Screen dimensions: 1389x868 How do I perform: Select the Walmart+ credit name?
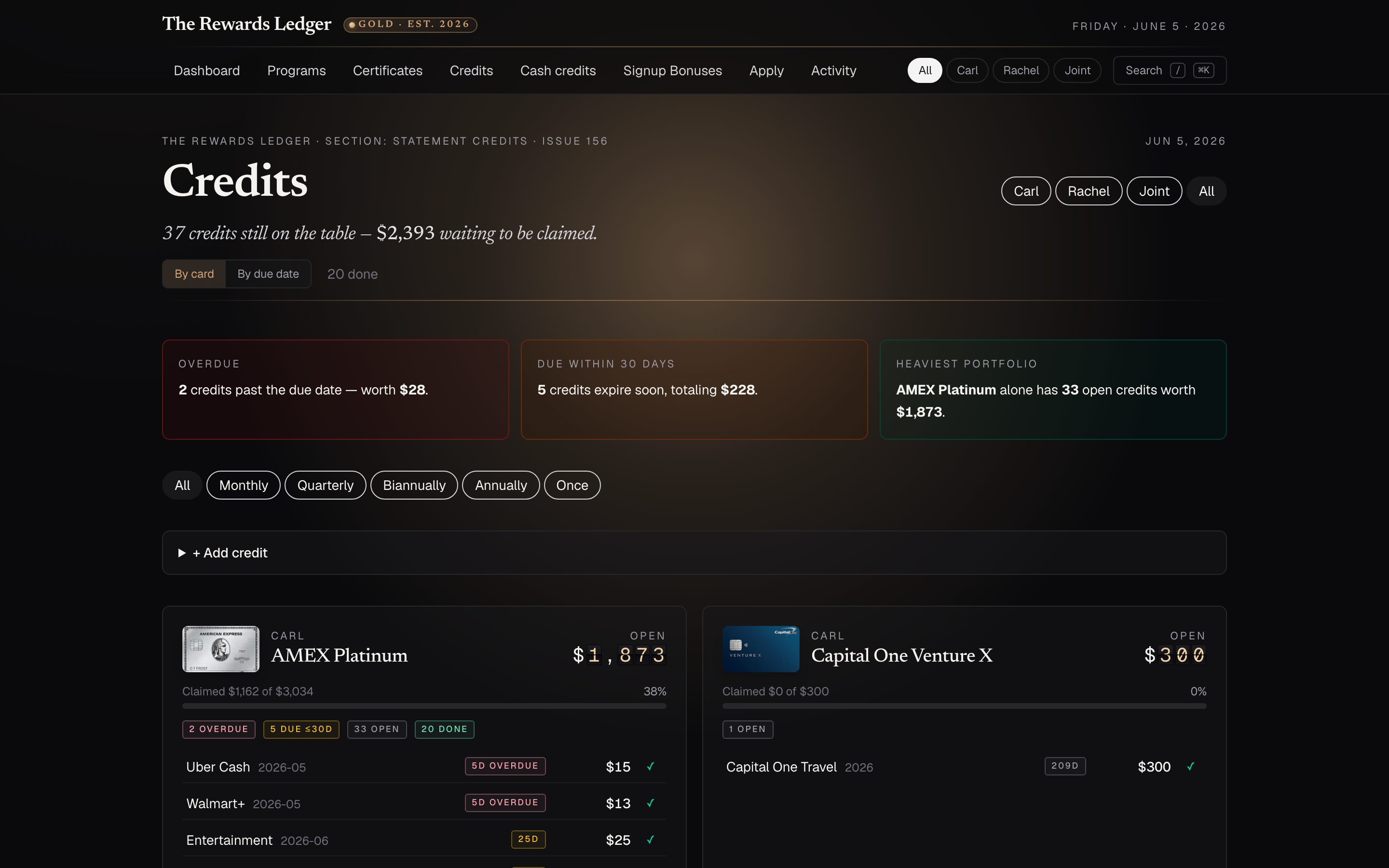(x=215, y=804)
